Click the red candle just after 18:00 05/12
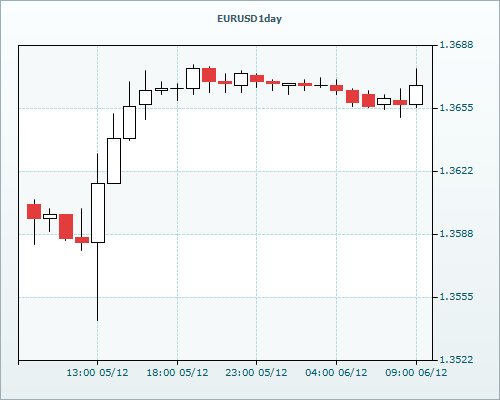Screen dimensions: 500x400 (209, 75)
